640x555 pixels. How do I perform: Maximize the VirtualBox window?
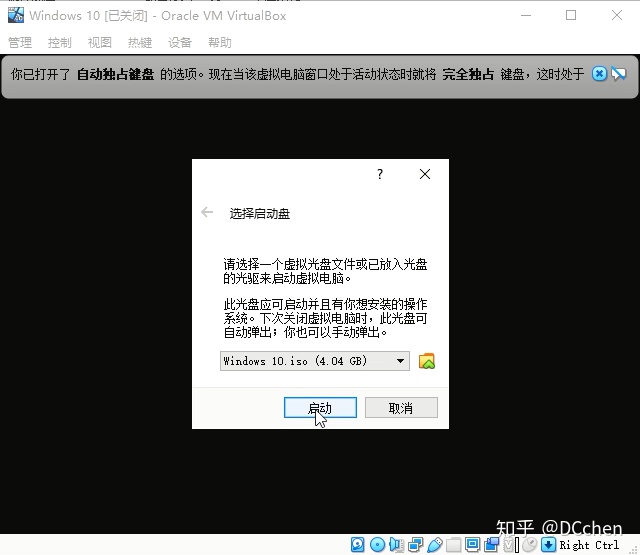[x=571, y=16]
